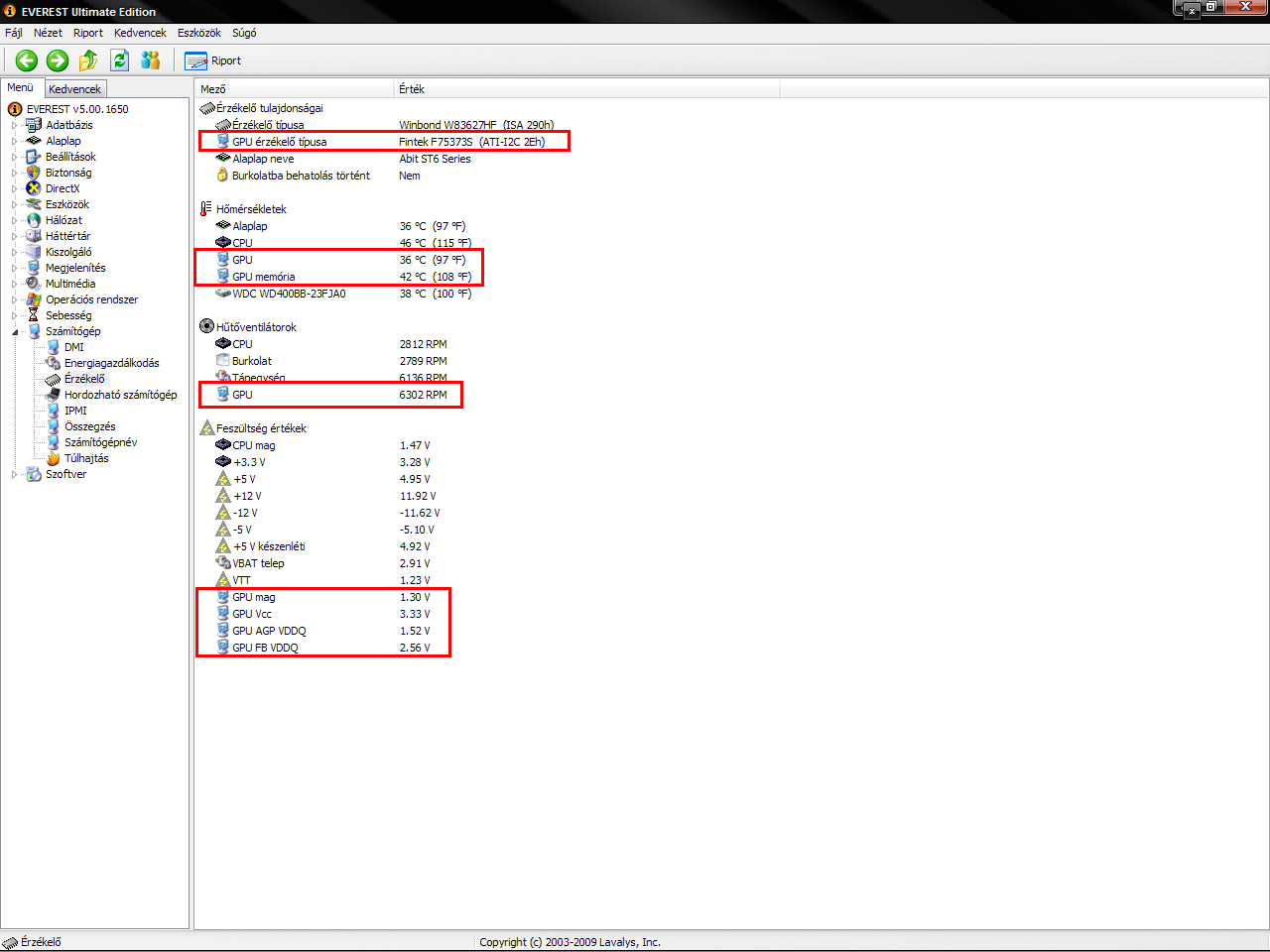Select the CPU mag voltage row
This screenshot has height=952, width=1270.
323,445
